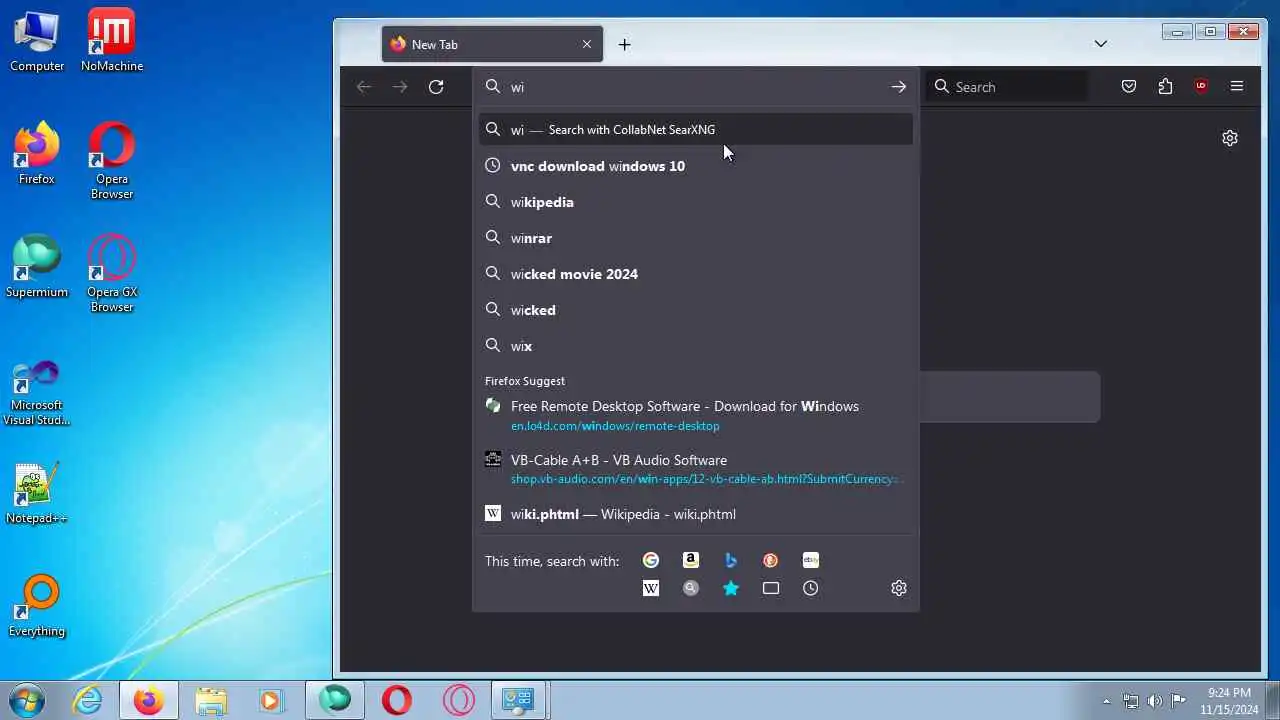The width and height of the screenshot is (1280, 720).
Task: Search bookmarks using the star icon
Action: 731,588
